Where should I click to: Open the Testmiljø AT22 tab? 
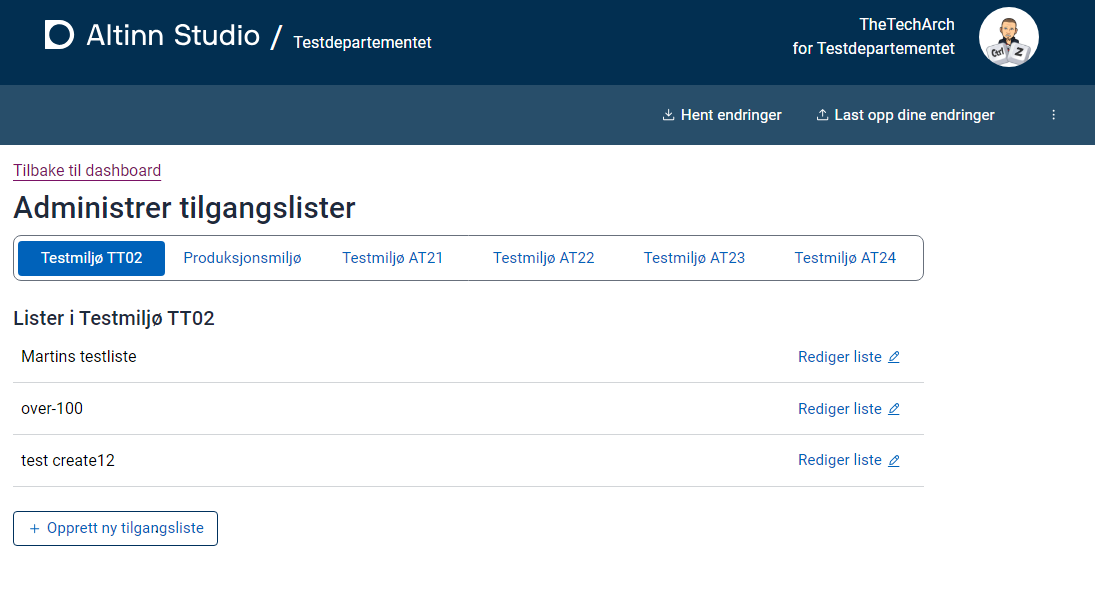point(543,257)
